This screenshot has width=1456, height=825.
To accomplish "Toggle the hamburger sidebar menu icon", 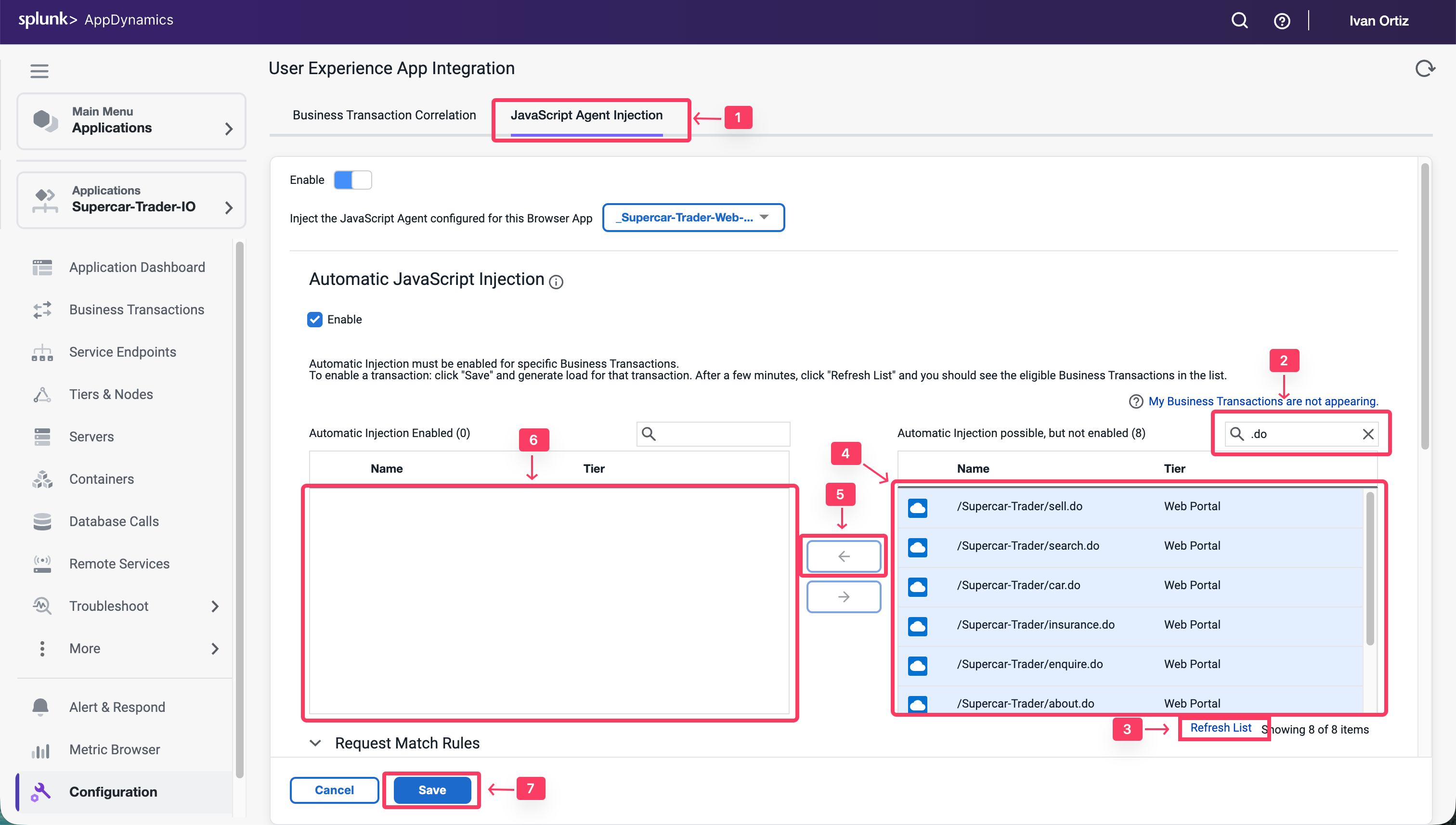I will pyautogui.click(x=39, y=71).
